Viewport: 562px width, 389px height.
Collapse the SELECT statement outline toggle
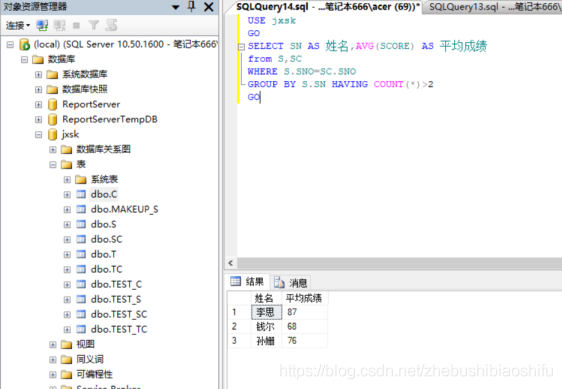242,47
